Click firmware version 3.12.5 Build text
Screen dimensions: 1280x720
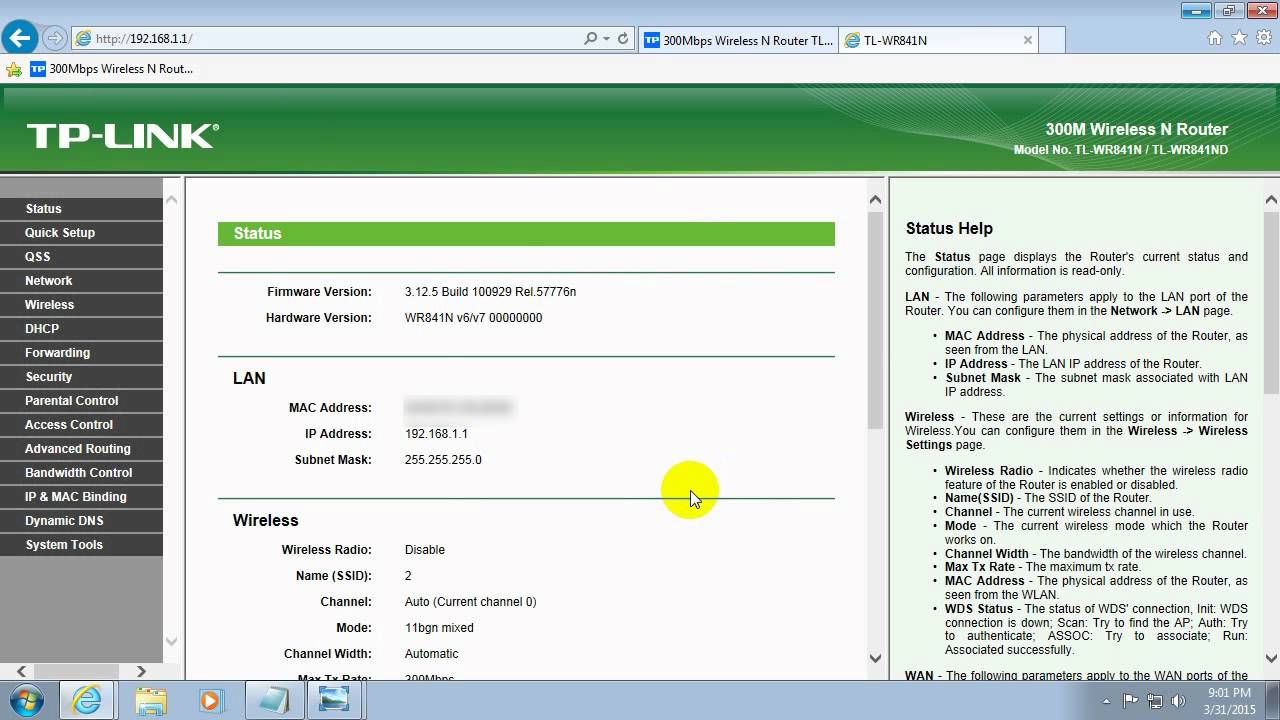pyautogui.click(x=490, y=292)
